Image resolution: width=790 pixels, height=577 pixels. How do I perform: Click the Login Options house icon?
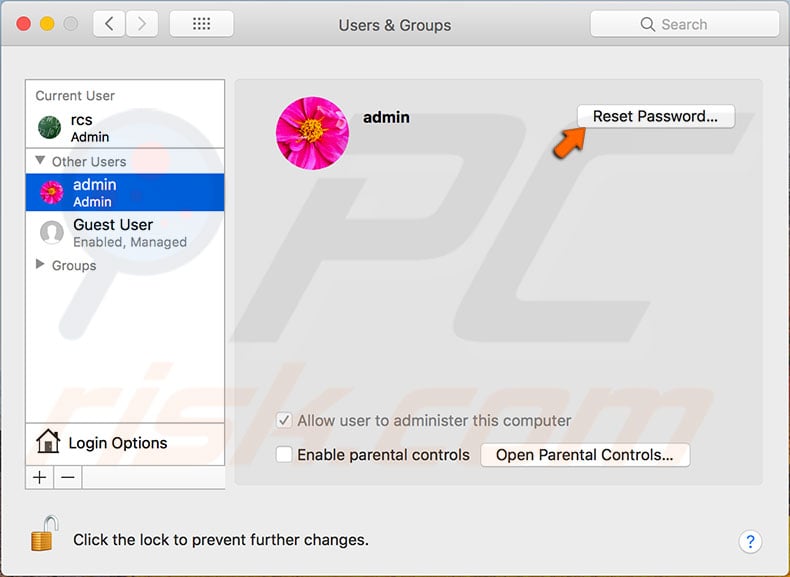(x=48, y=441)
